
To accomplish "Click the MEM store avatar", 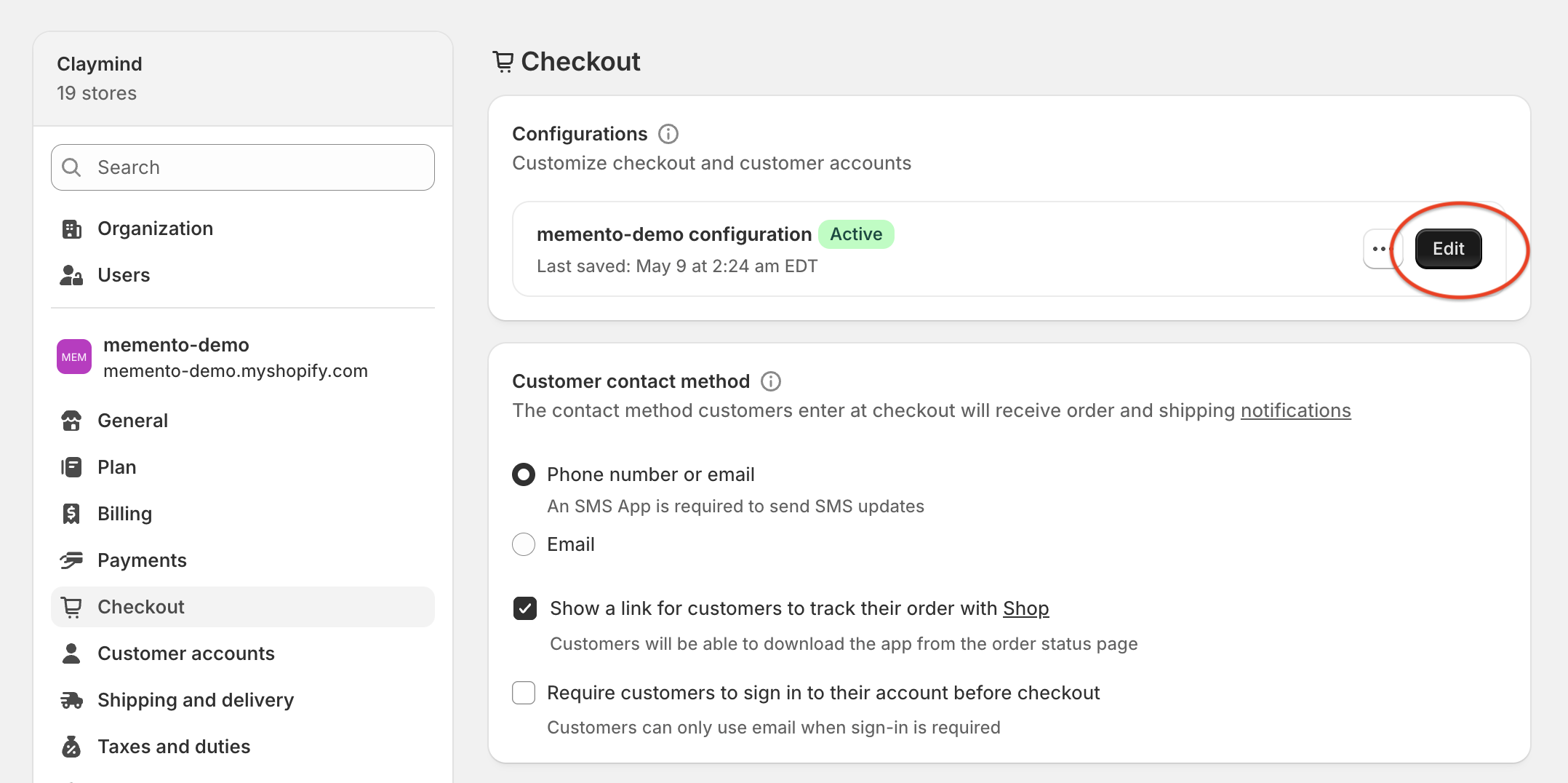I will 74,357.
